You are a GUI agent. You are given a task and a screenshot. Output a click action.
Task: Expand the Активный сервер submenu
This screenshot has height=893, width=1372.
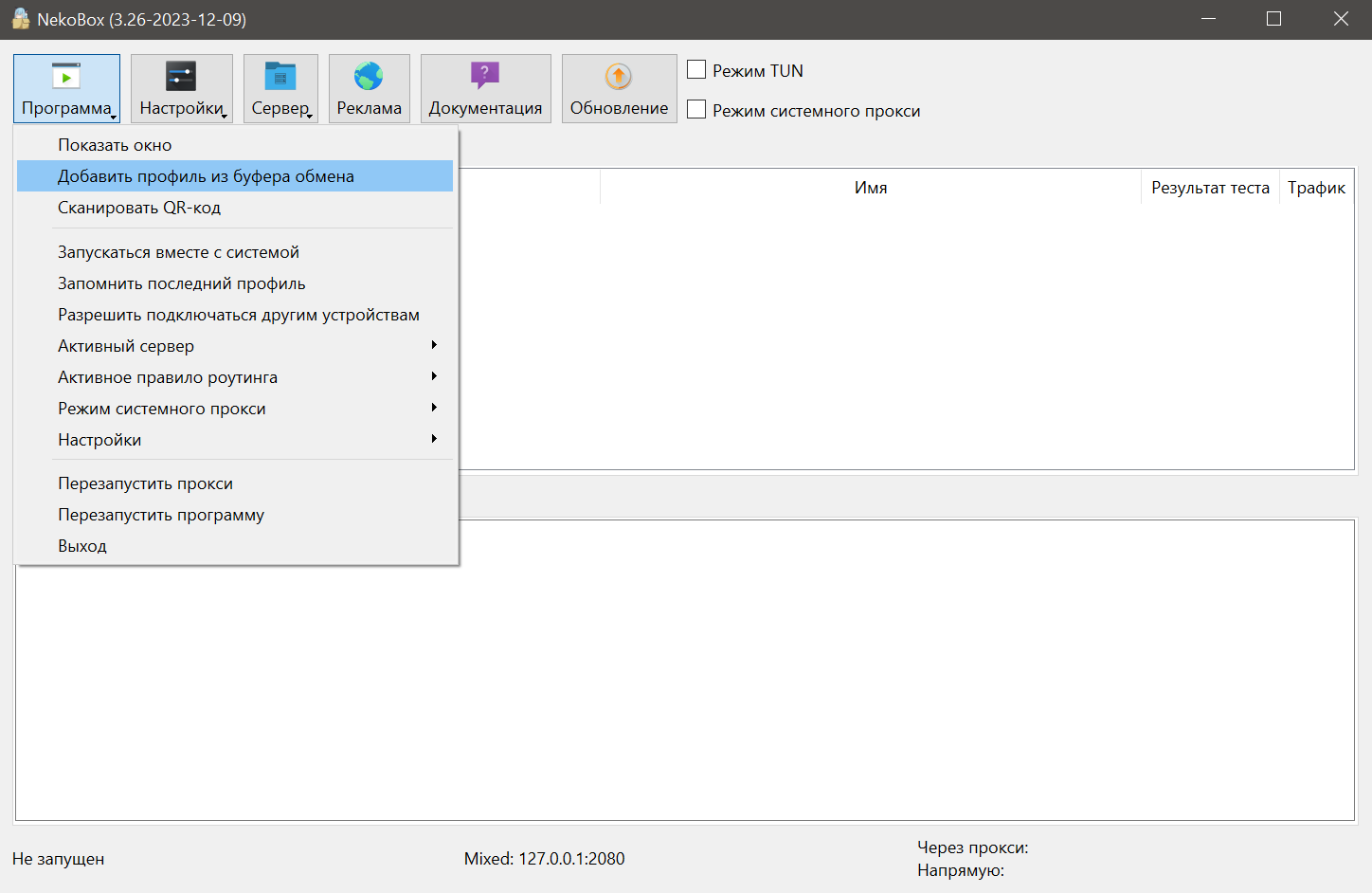coord(235,346)
